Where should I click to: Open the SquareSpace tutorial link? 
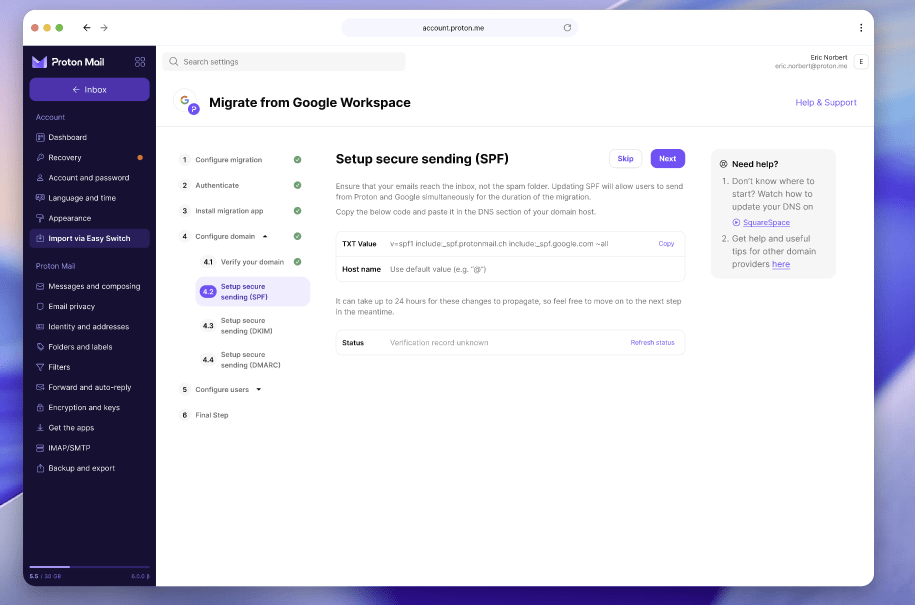click(x=766, y=222)
